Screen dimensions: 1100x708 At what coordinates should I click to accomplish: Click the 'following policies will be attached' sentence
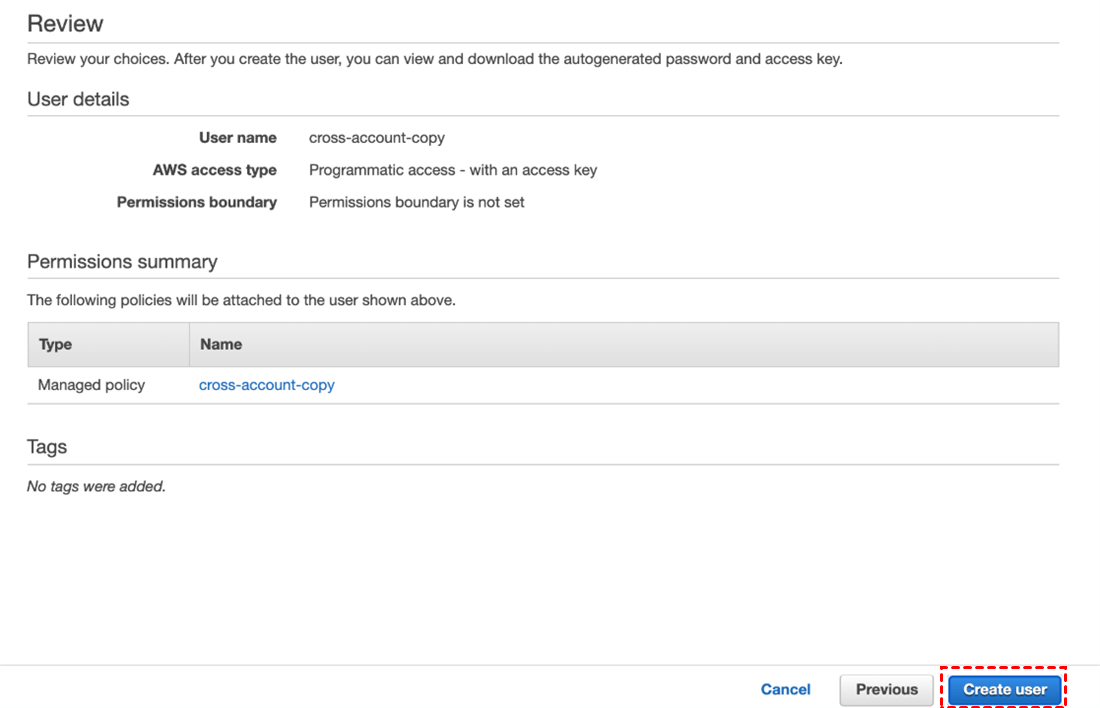241,300
